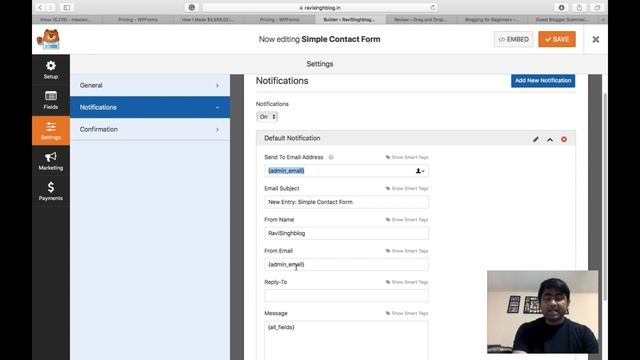Viewport: 640px width, 360px height.
Task: Collapse the Default Notification panel
Action: (x=550, y=140)
